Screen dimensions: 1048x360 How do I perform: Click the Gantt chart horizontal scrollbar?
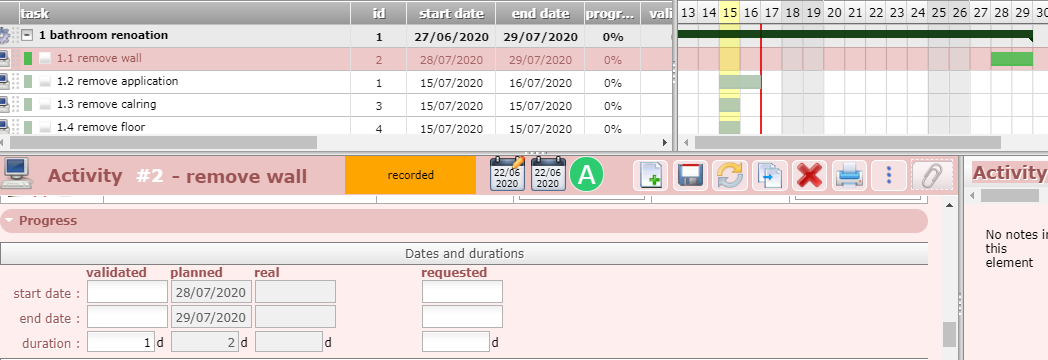click(x=847, y=142)
